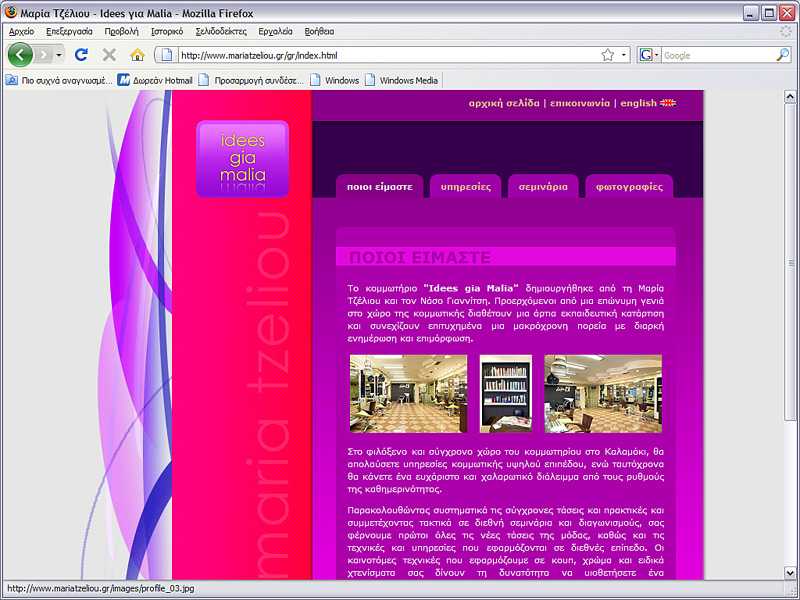This screenshot has width=800, height=600.
Task: Select the υπηρεσίες tab
Action: [466, 187]
